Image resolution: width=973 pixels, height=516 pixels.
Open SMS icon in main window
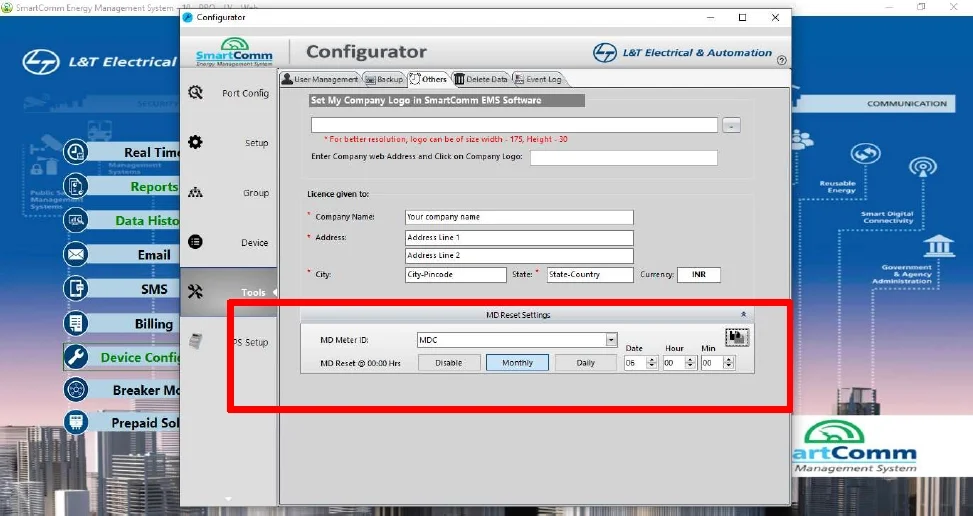tap(76, 288)
